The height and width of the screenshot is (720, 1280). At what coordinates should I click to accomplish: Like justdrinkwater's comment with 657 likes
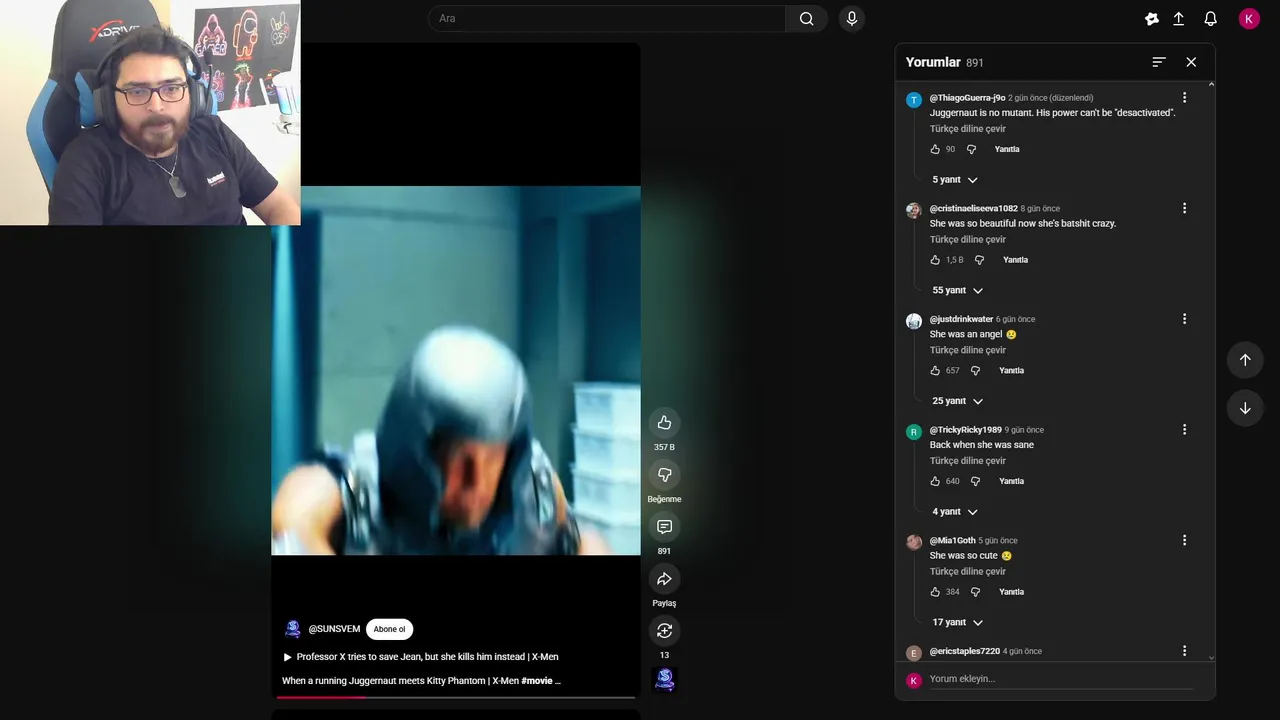pos(935,371)
